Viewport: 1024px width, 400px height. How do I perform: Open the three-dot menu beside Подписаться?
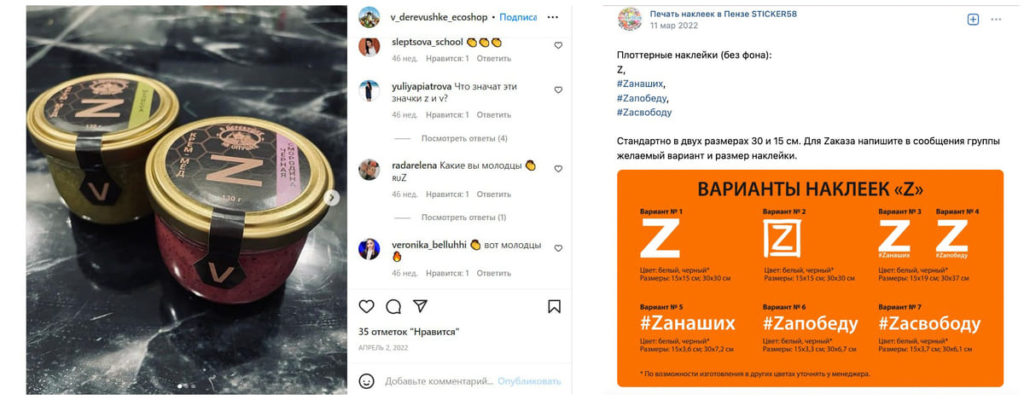pyautogui.click(x=552, y=17)
